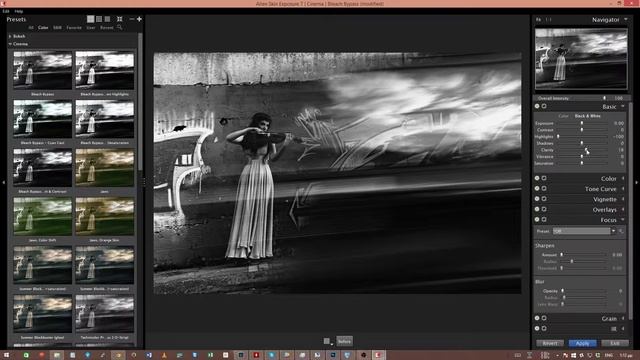Image resolution: width=640 pixels, height=360 pixels.
Task: Reset the Basic panel with its reset icon
Action: pos(544,106)
